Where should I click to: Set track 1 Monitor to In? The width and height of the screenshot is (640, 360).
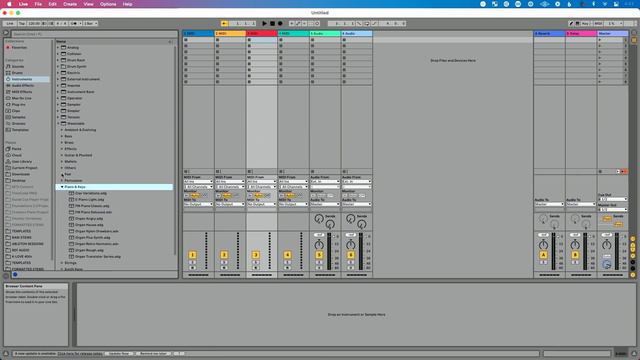pos(187,196)
